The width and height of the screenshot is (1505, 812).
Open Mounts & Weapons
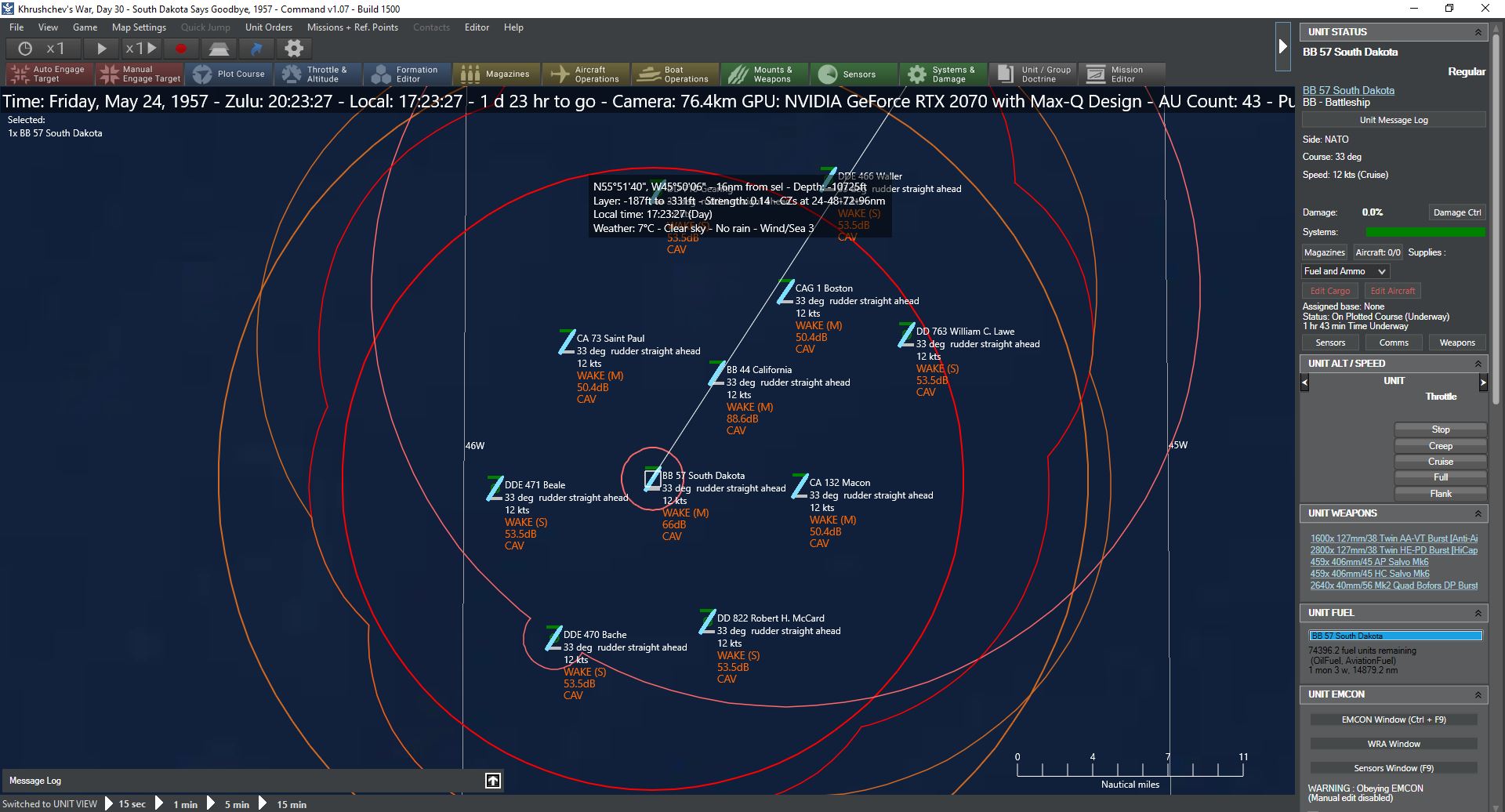pyautogui.click(x=765, y=74)
